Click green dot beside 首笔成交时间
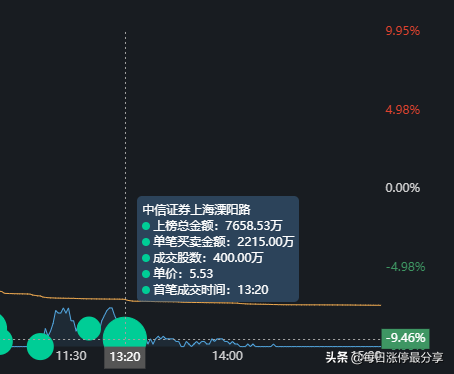 [x=146, y=290]
